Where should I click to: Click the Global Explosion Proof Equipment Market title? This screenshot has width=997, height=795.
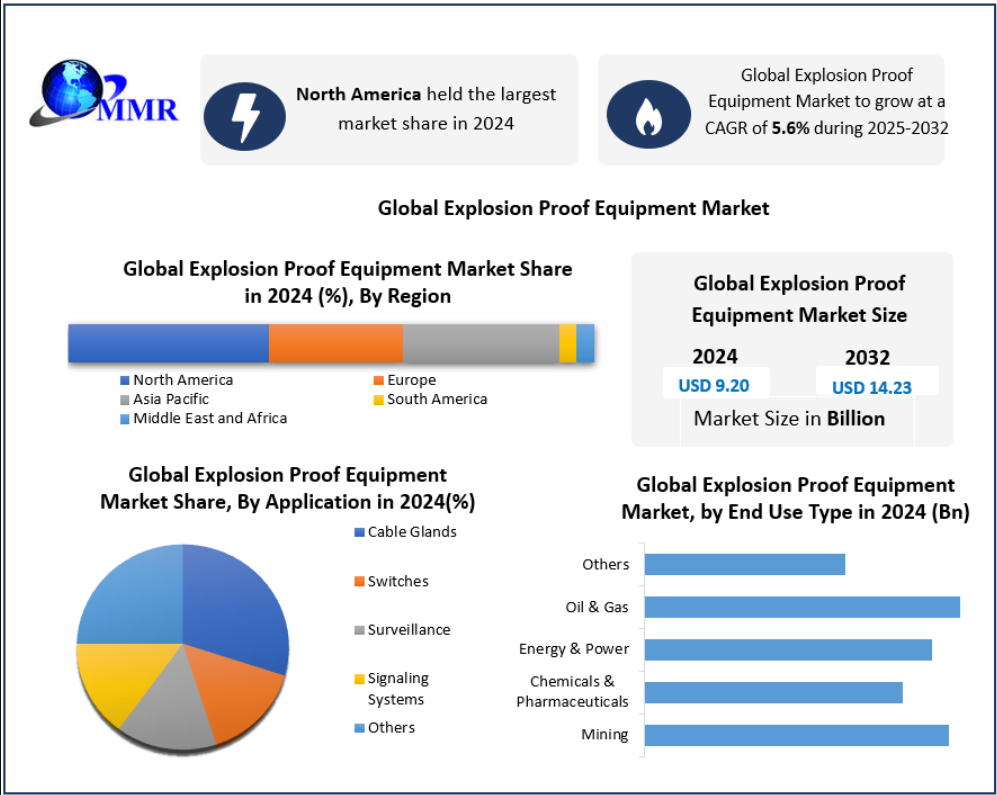coord(573,208)
